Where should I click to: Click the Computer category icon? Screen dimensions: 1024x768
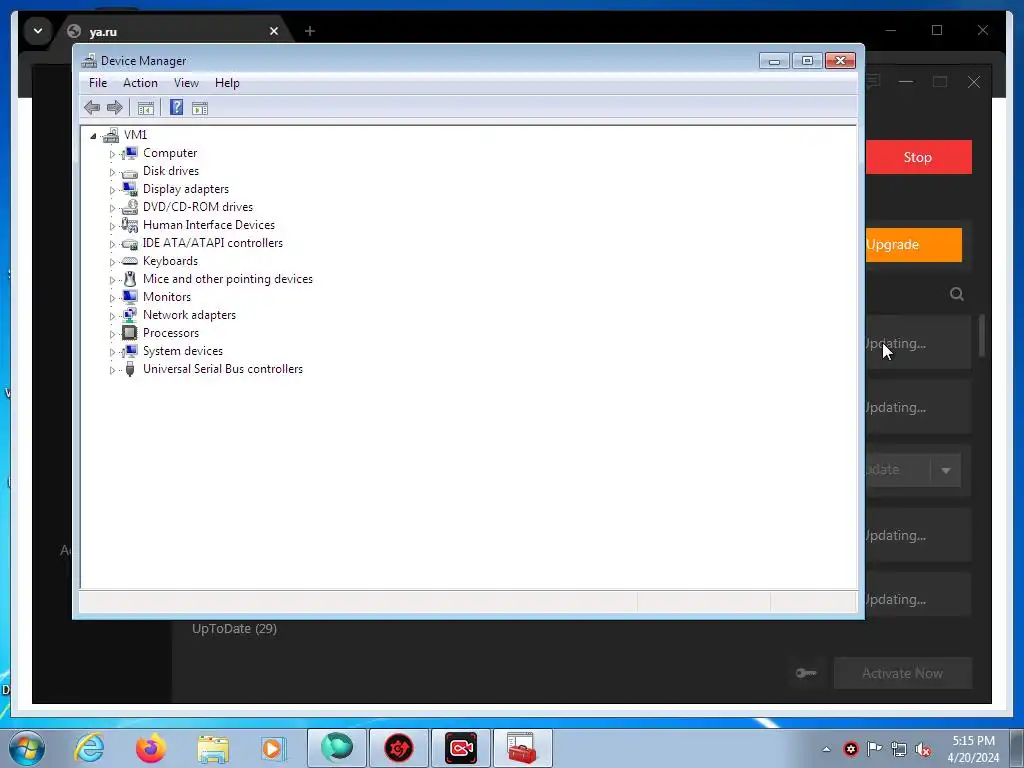click(x=130, y=153)
